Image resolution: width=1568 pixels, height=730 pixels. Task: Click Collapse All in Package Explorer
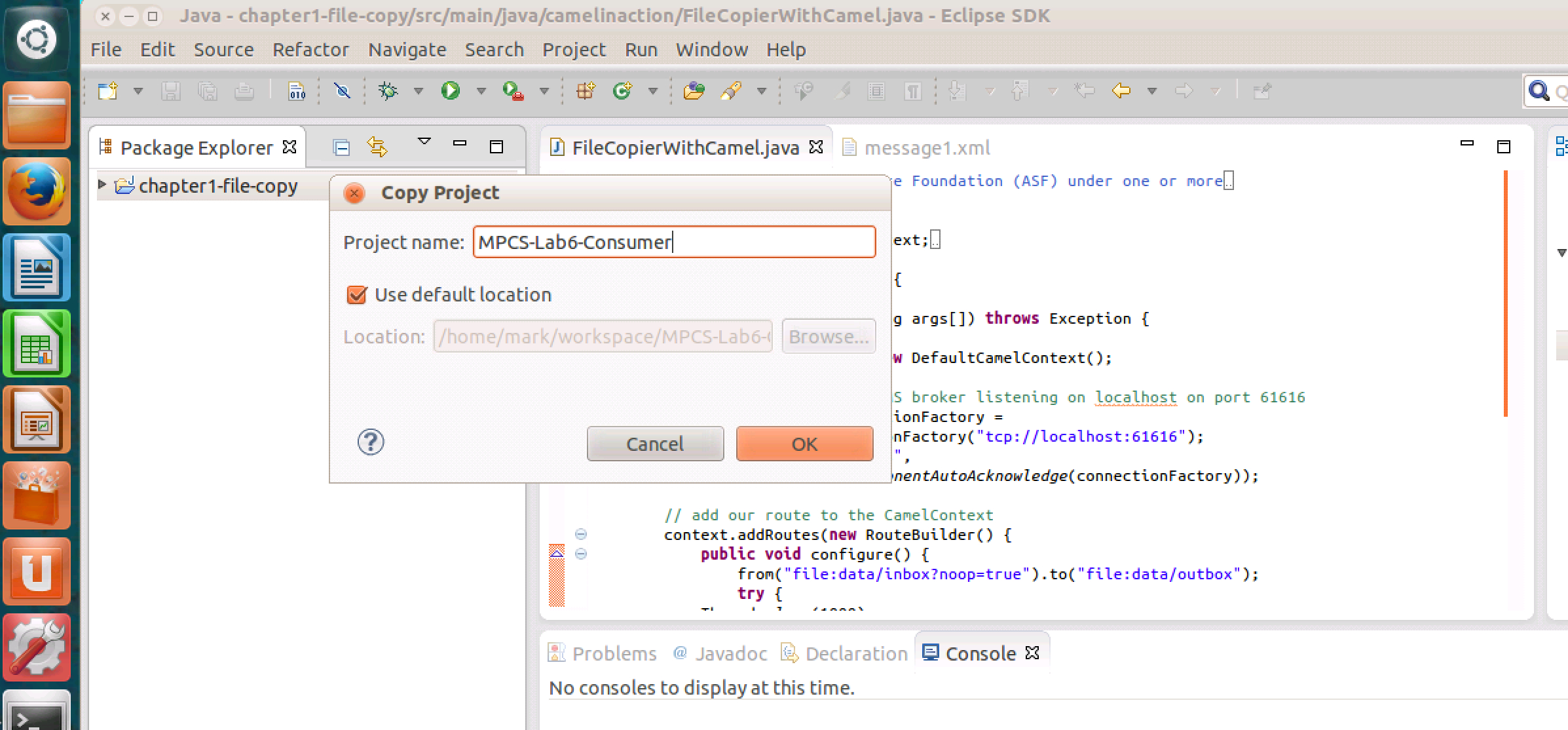pos(341,147)
